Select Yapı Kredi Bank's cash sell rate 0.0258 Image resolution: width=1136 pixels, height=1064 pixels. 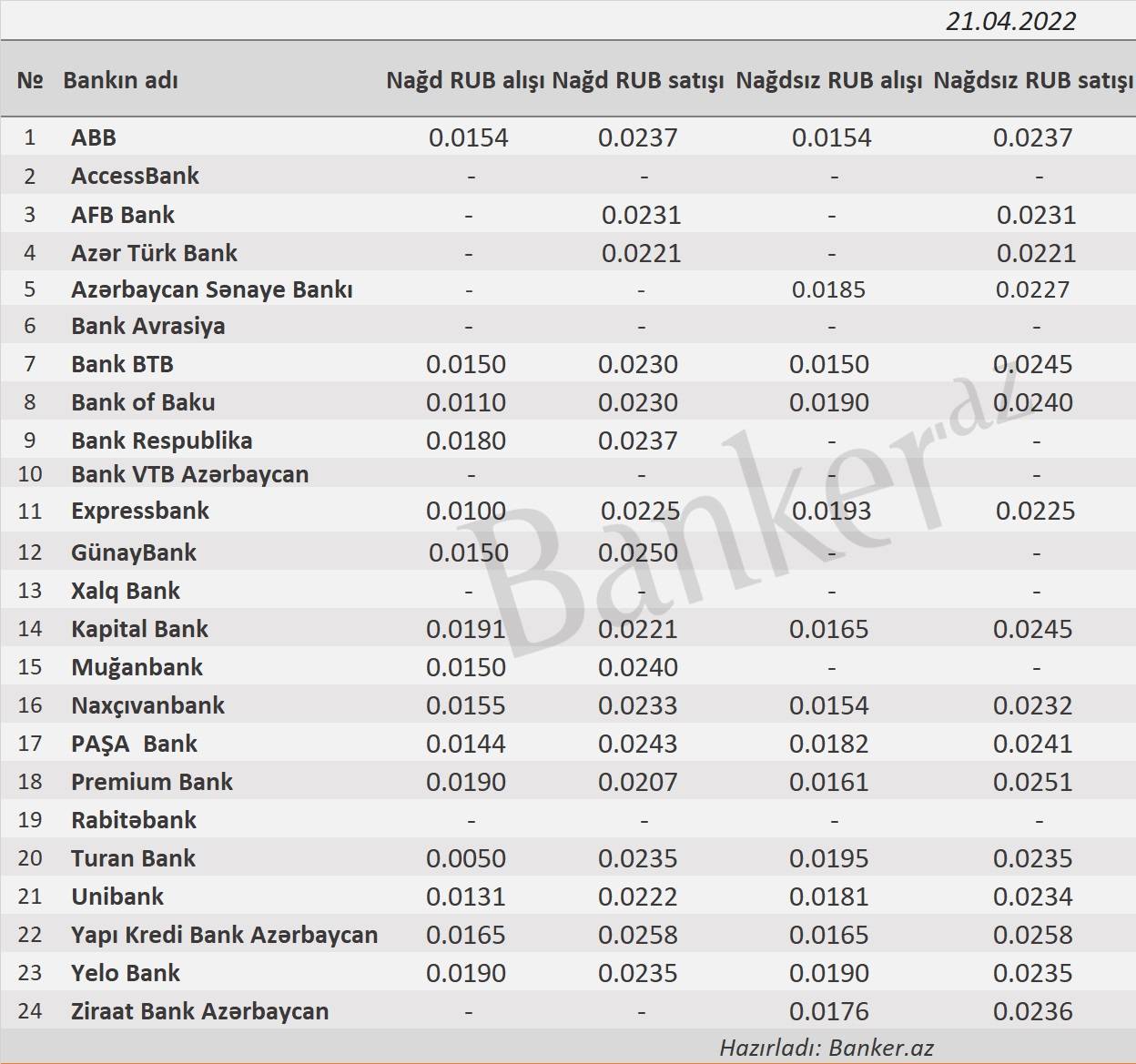pyautogui.click(x=638, y=935)
